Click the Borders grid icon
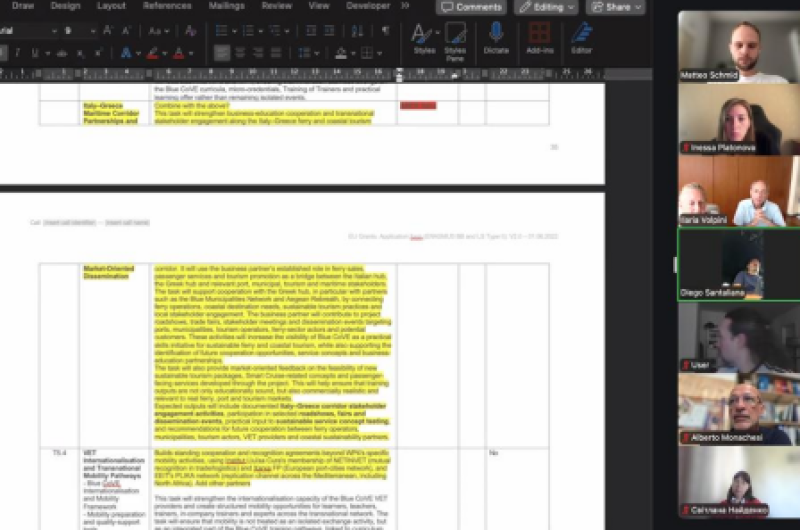This screenshot has width=800, height=530. (x=367, y=53)
